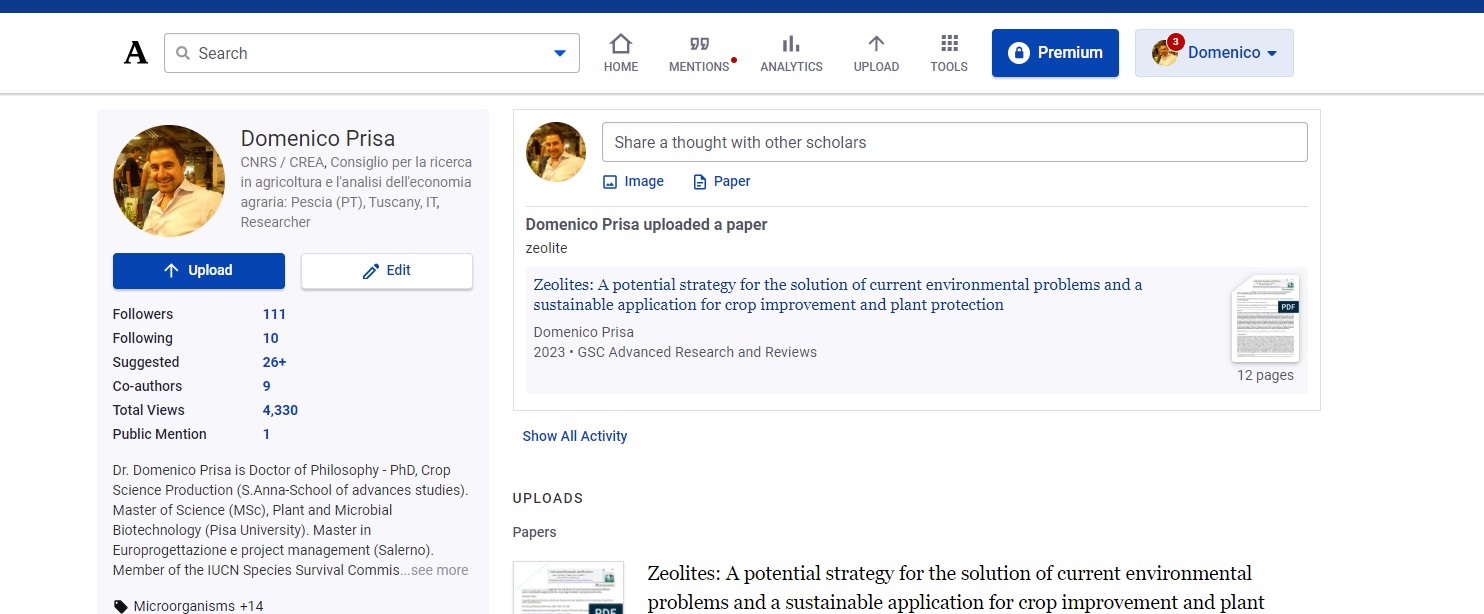View the 111 Followers count

tap(274, 314)
